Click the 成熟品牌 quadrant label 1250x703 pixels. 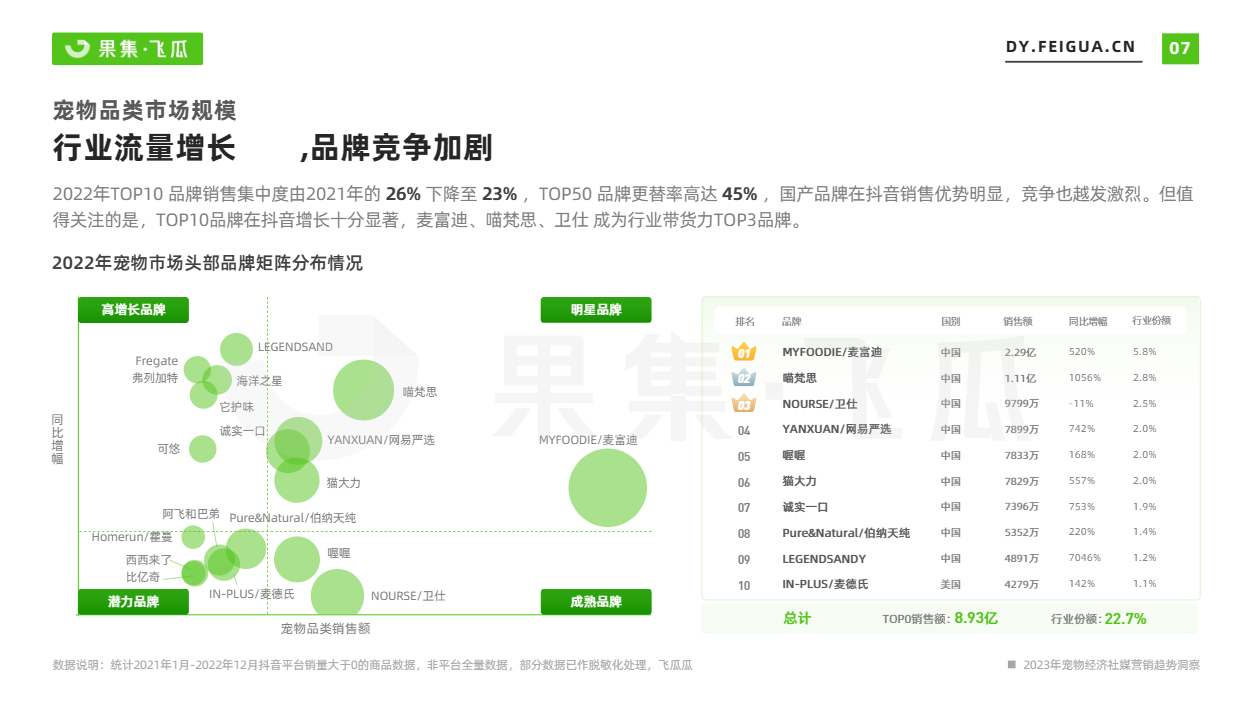point(596,602)
